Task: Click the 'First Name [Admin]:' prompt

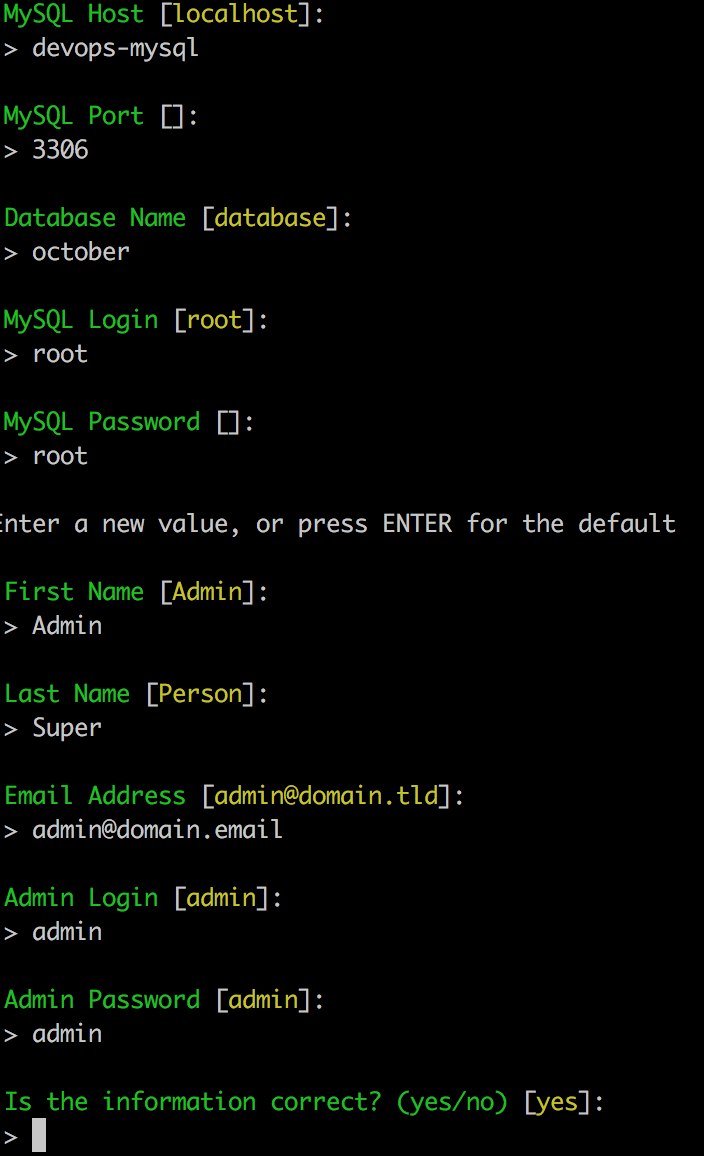Action: pos(136,592)
